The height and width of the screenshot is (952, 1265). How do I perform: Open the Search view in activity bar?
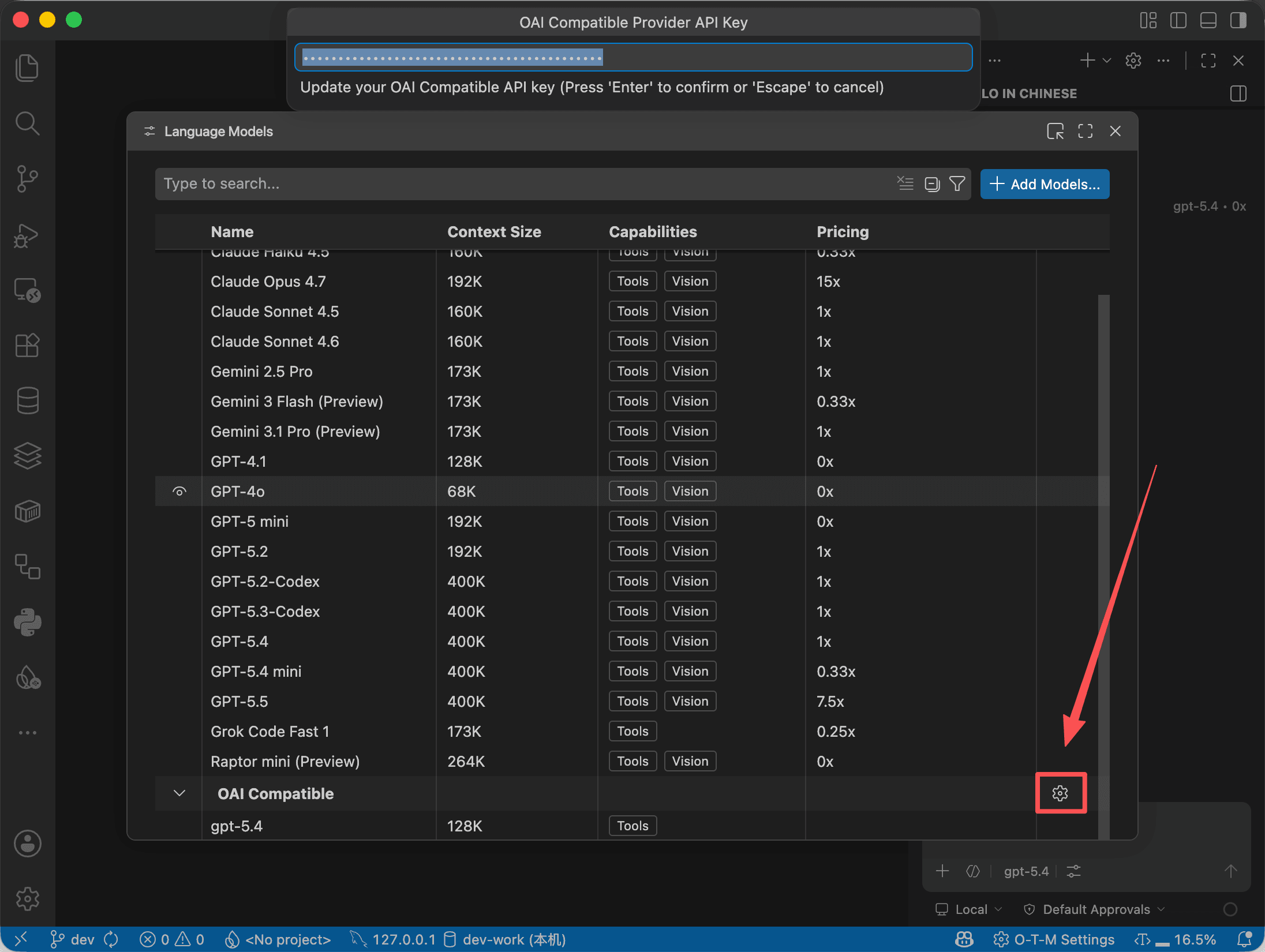(x=27, y=123)
